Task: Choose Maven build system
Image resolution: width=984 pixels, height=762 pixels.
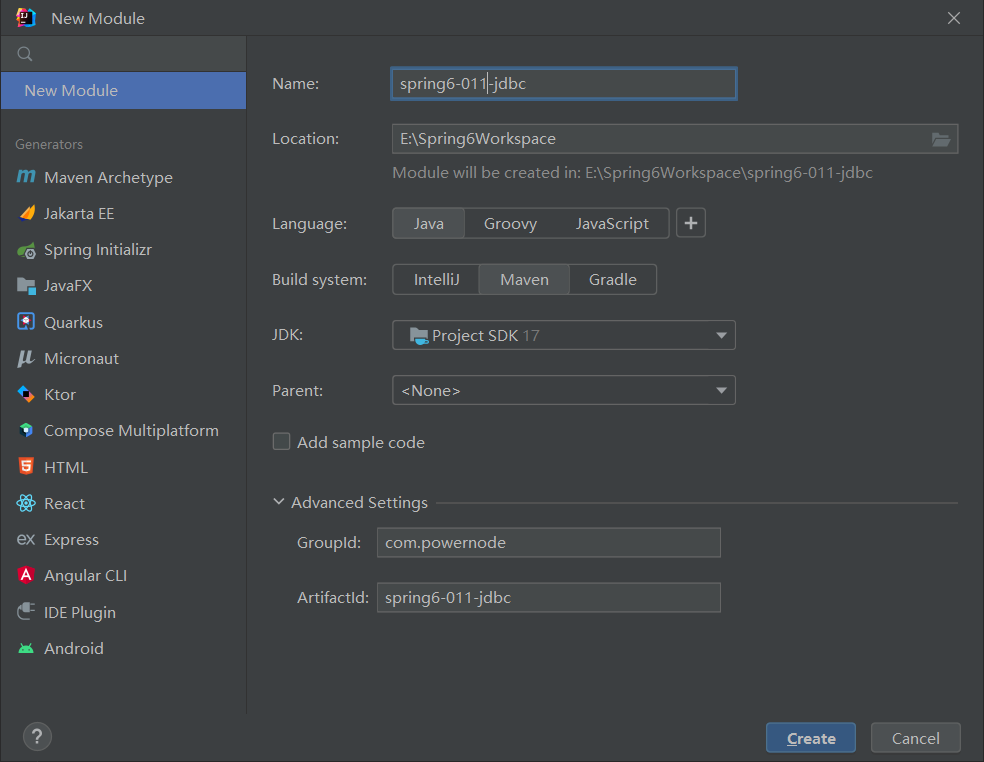Action: pos(524,279)
